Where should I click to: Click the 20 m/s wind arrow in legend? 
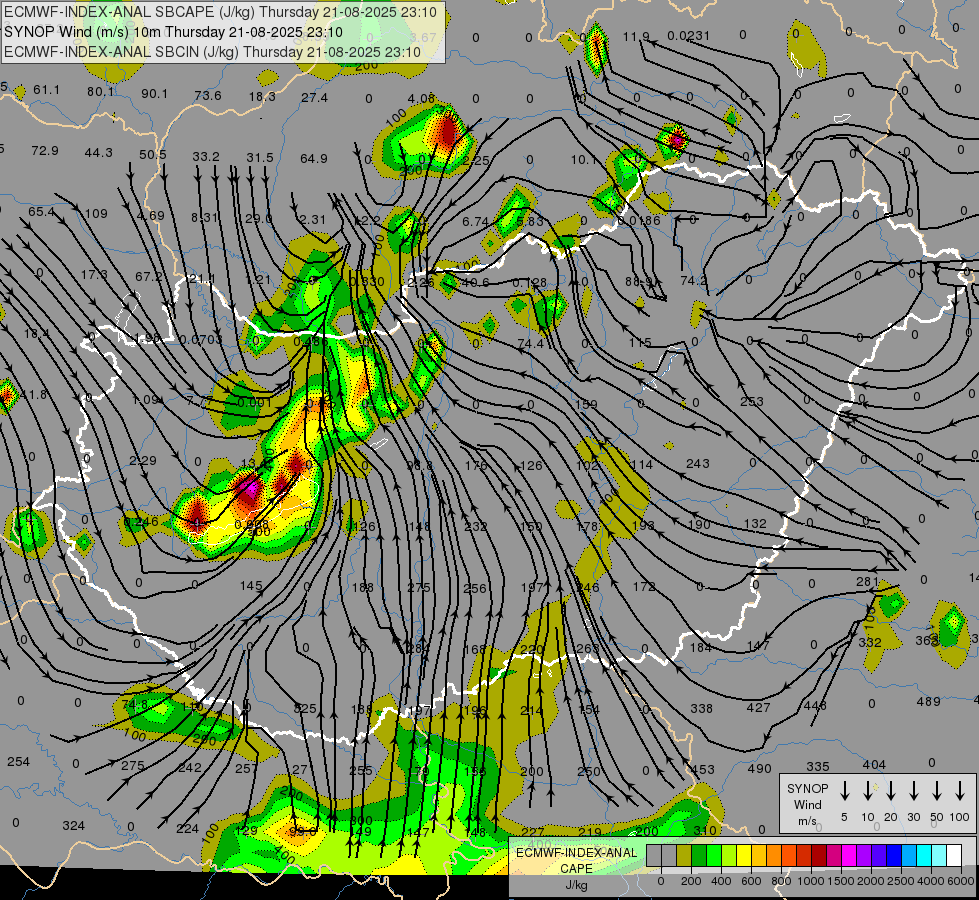click(x=891, y=791)
